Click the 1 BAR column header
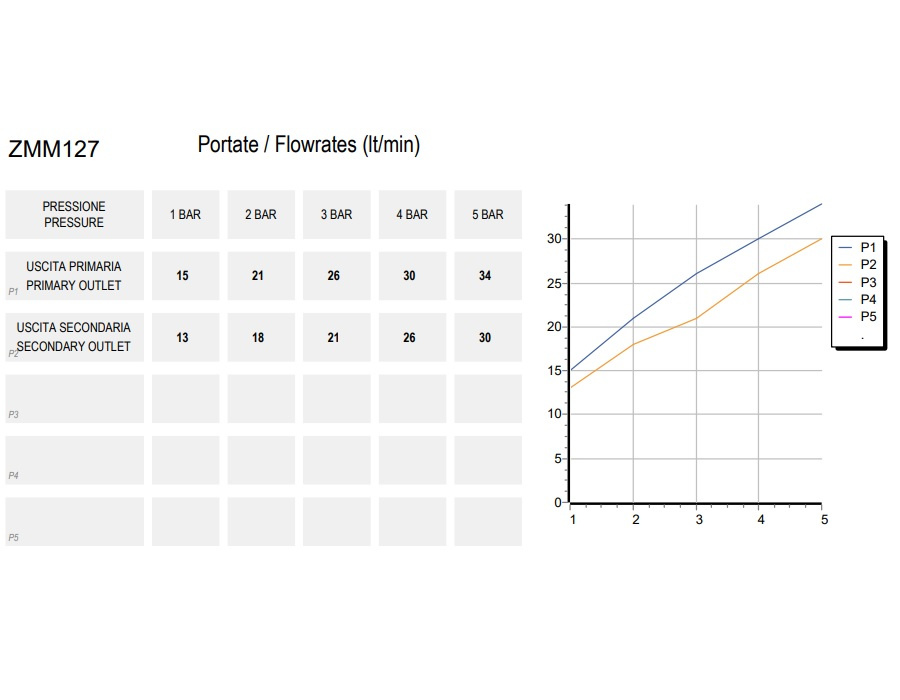Image resolution: width=900 pixels, height=700 pixels. click(x=185, y=215)
